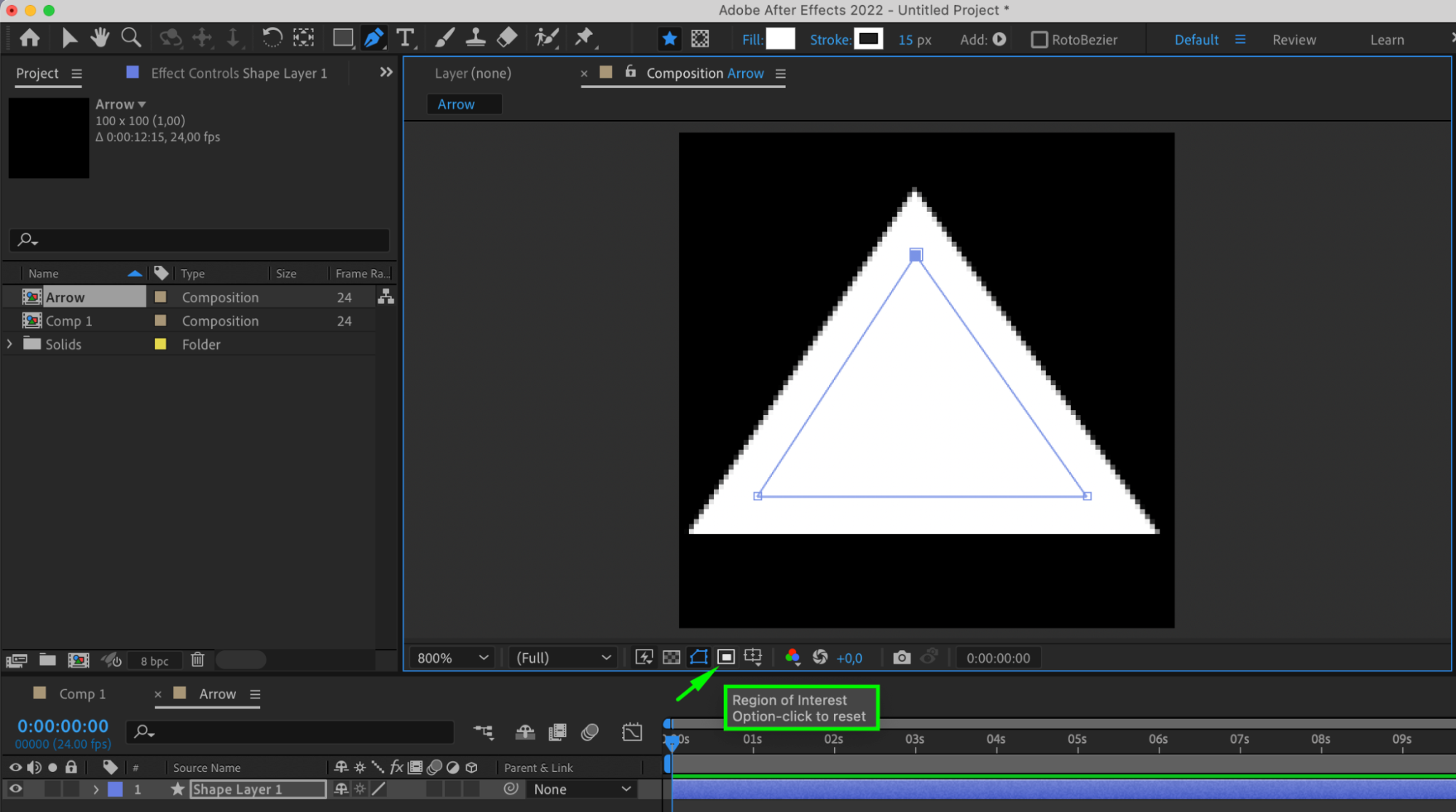
Task: Delete selected item with trash icon
Action: 197,660
